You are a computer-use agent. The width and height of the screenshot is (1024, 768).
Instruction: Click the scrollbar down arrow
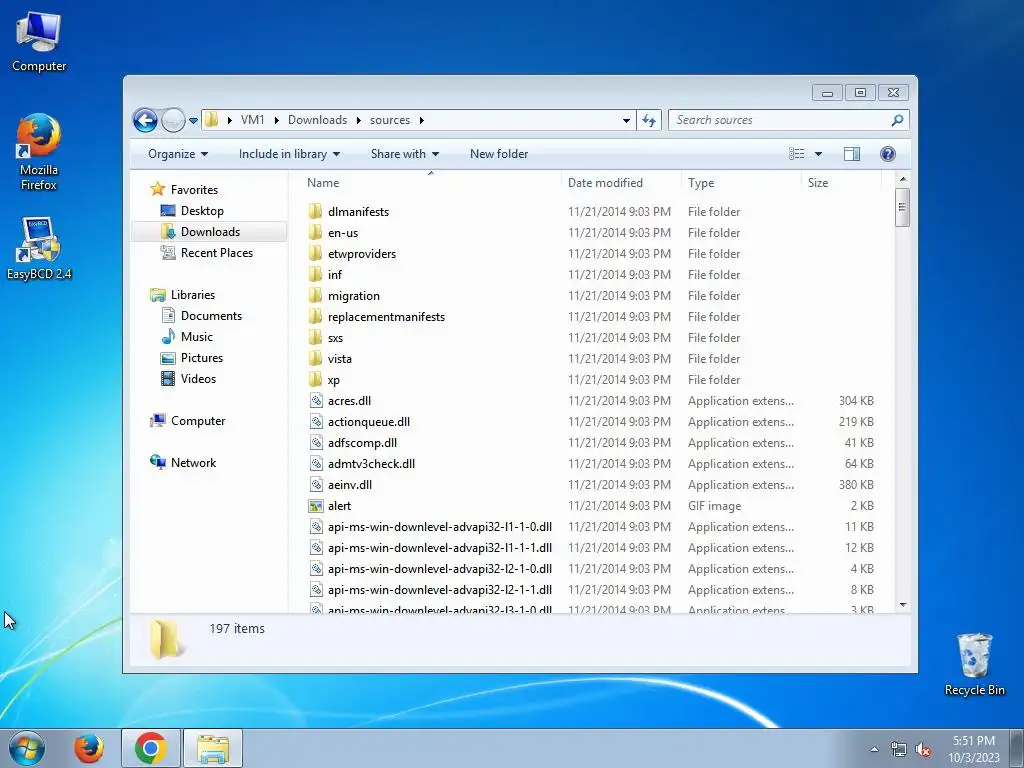pyautogui.click(x=903, y=605)
